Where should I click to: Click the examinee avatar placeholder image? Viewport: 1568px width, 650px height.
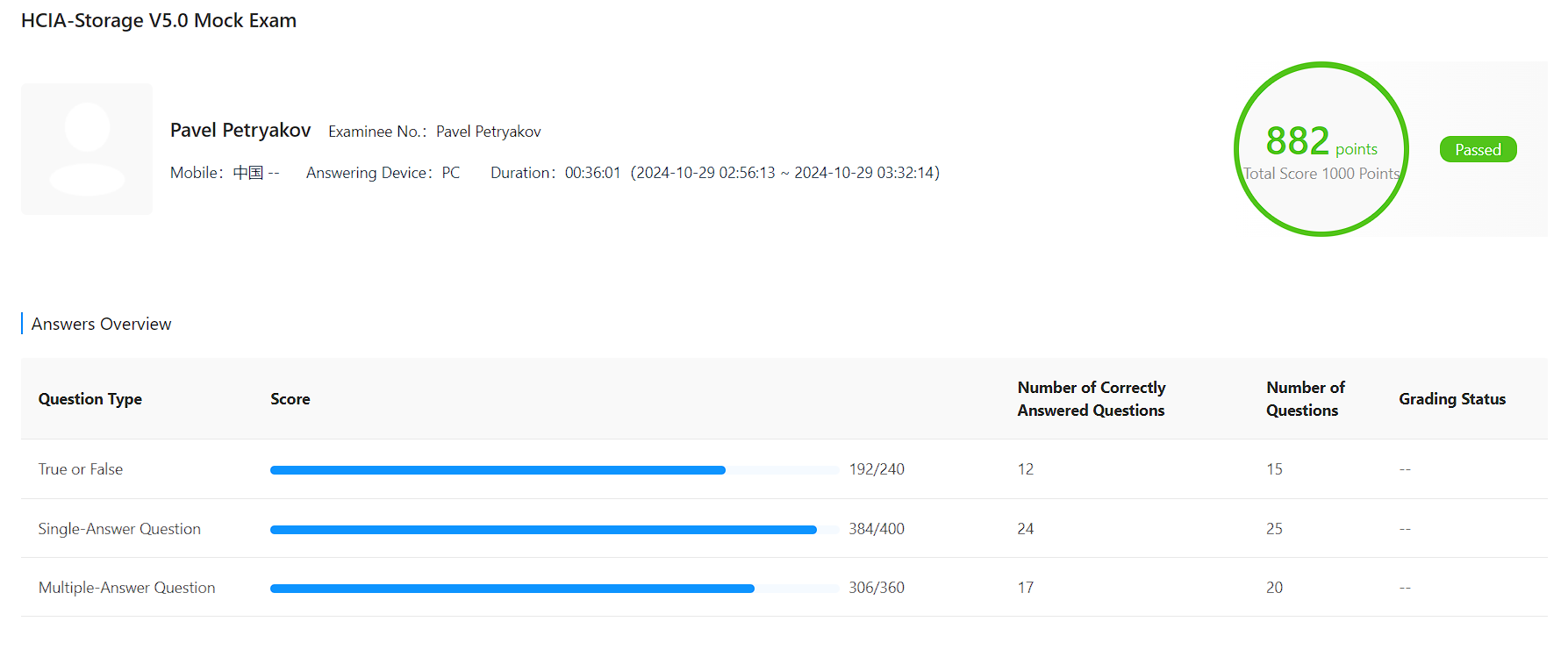pos(87,149)
